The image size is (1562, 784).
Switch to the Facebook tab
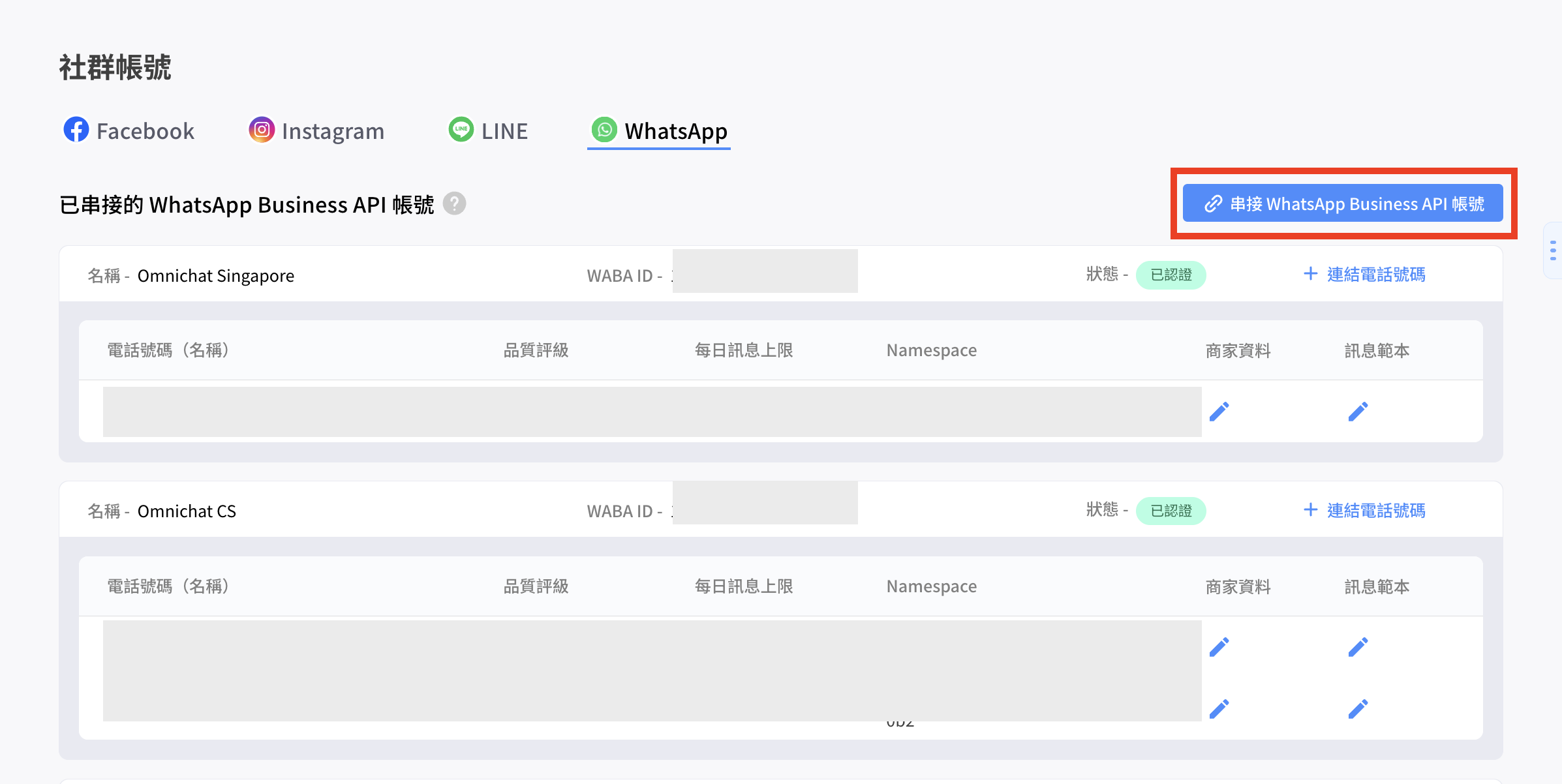coord(129,131)
